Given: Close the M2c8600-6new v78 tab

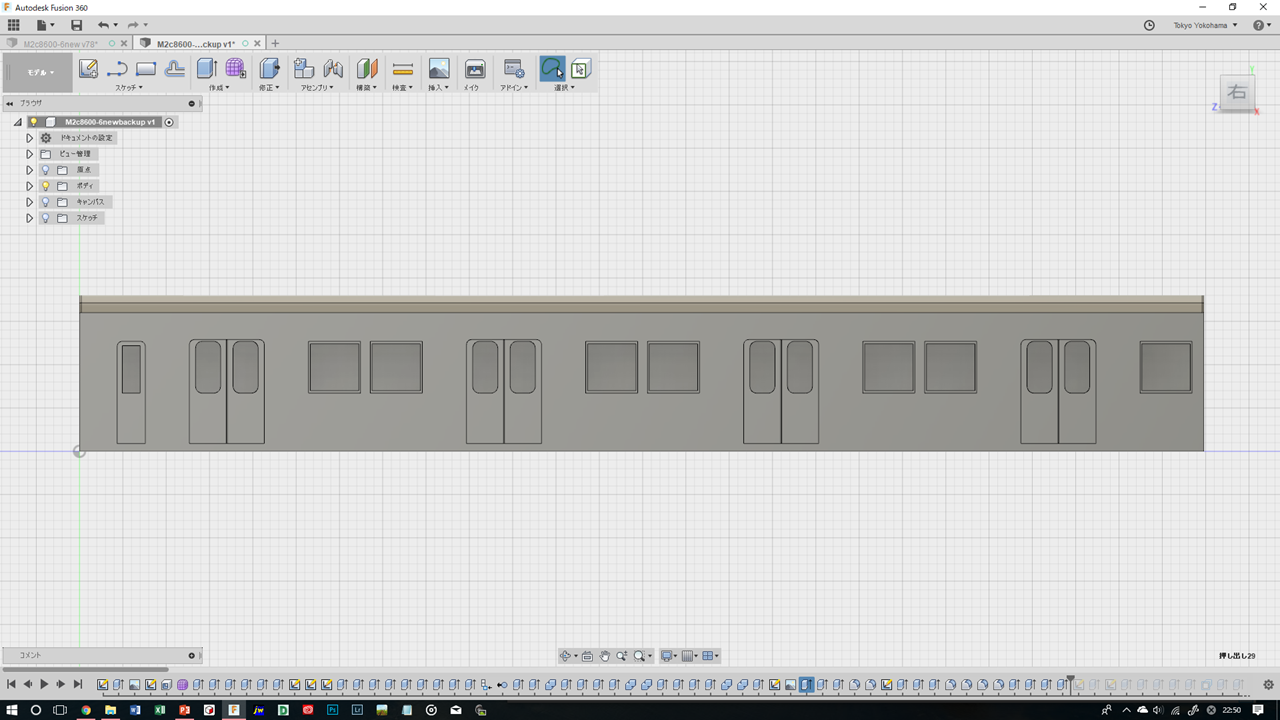Looking at the screenshot, I should point(124,44).
